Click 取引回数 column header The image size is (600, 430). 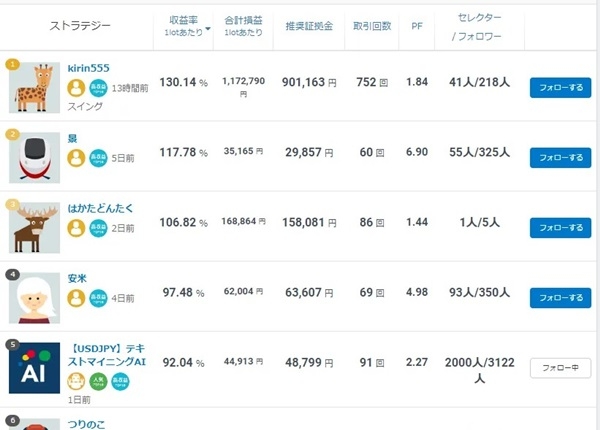point(372,26)
